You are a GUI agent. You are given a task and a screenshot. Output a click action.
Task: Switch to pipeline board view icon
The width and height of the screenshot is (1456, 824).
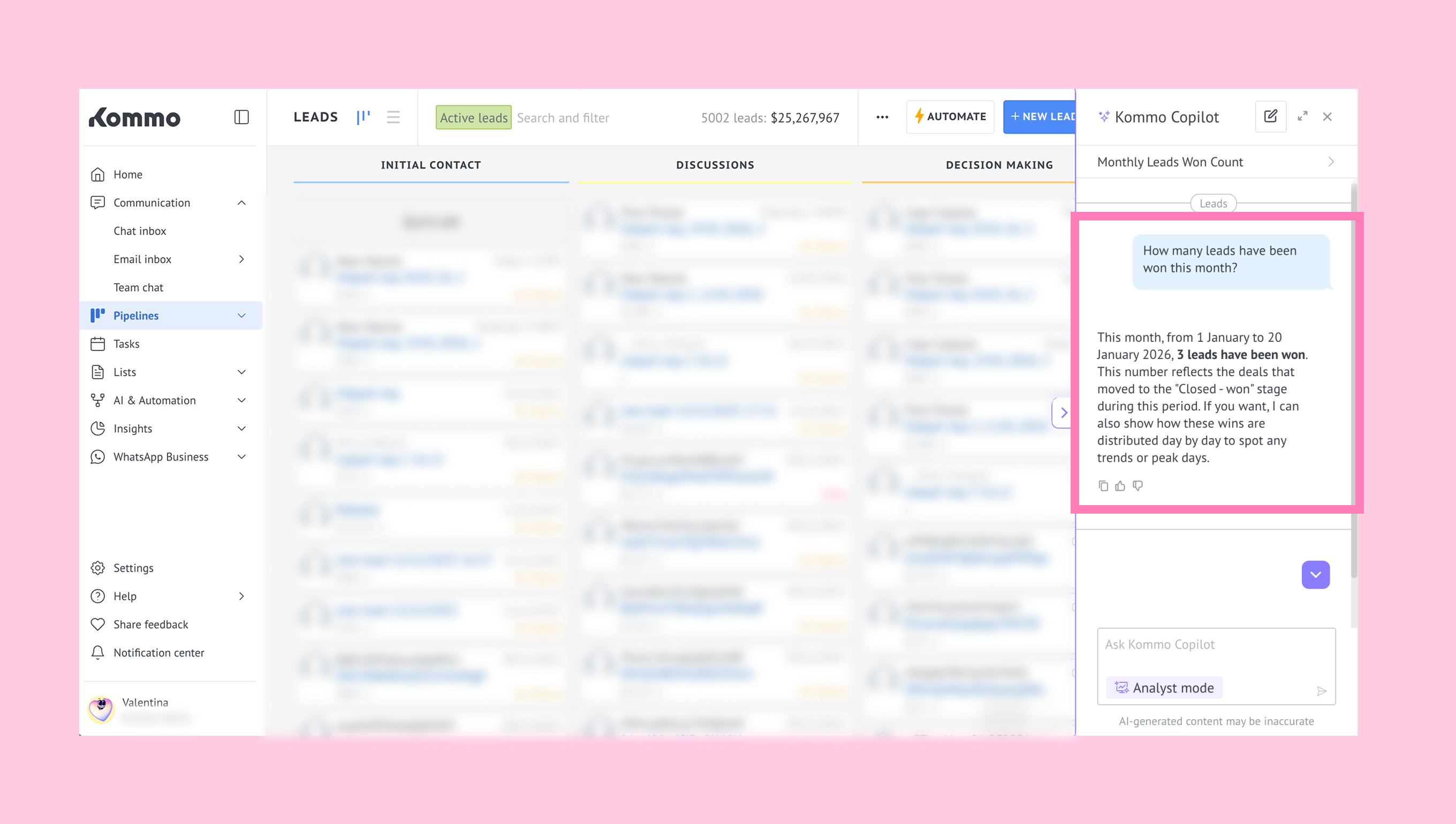tap(363, 117)
